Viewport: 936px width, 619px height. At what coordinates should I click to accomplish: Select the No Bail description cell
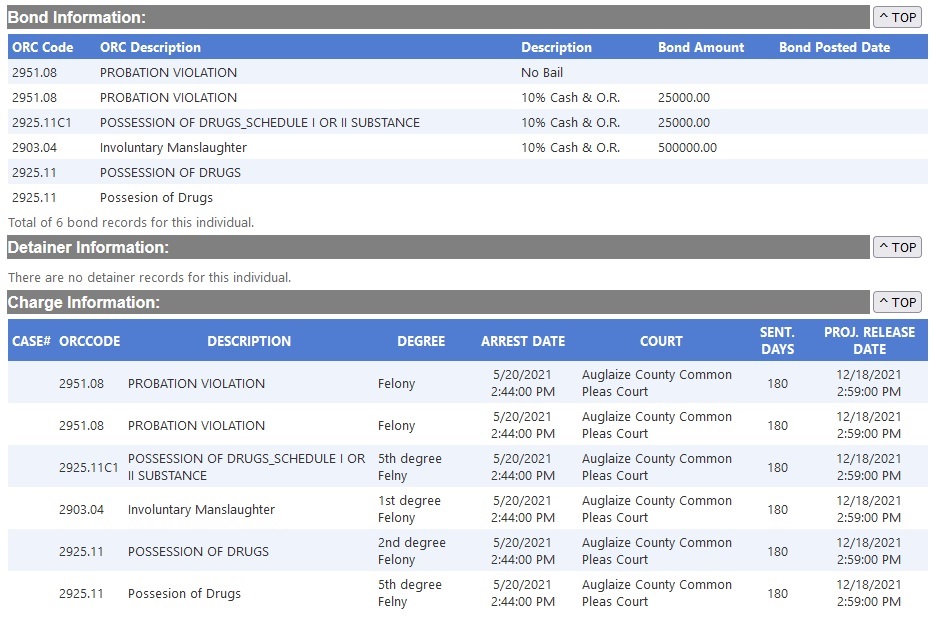click(x=542, y=73)
